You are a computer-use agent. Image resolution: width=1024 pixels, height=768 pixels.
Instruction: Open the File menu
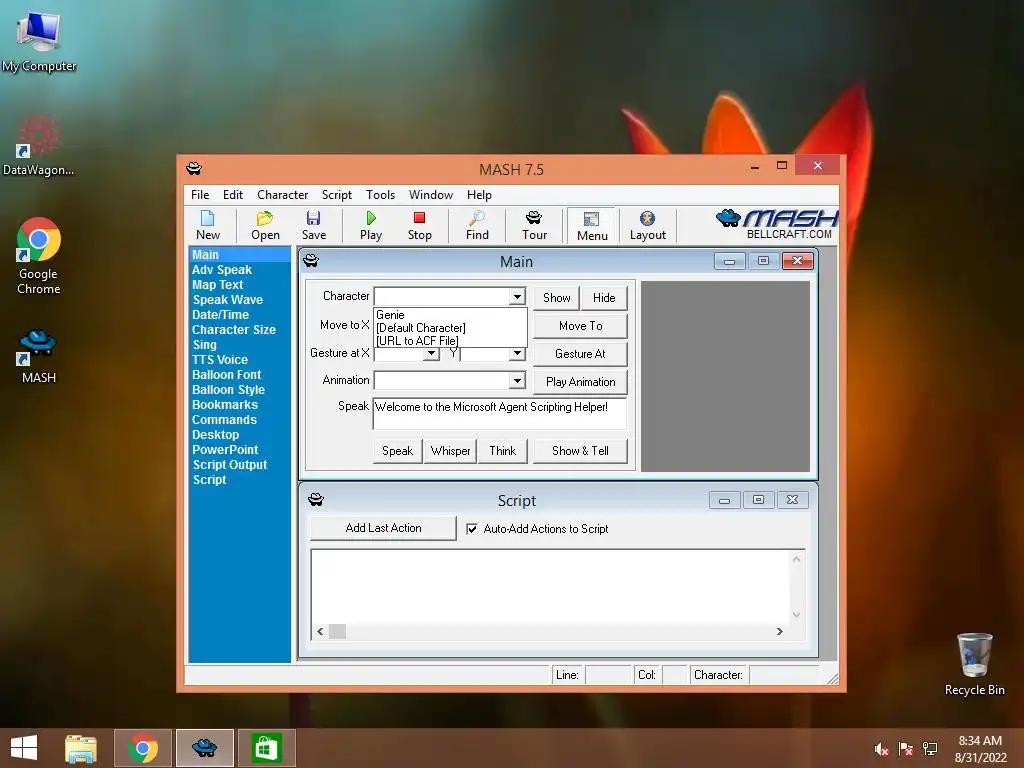click(200, 195)
